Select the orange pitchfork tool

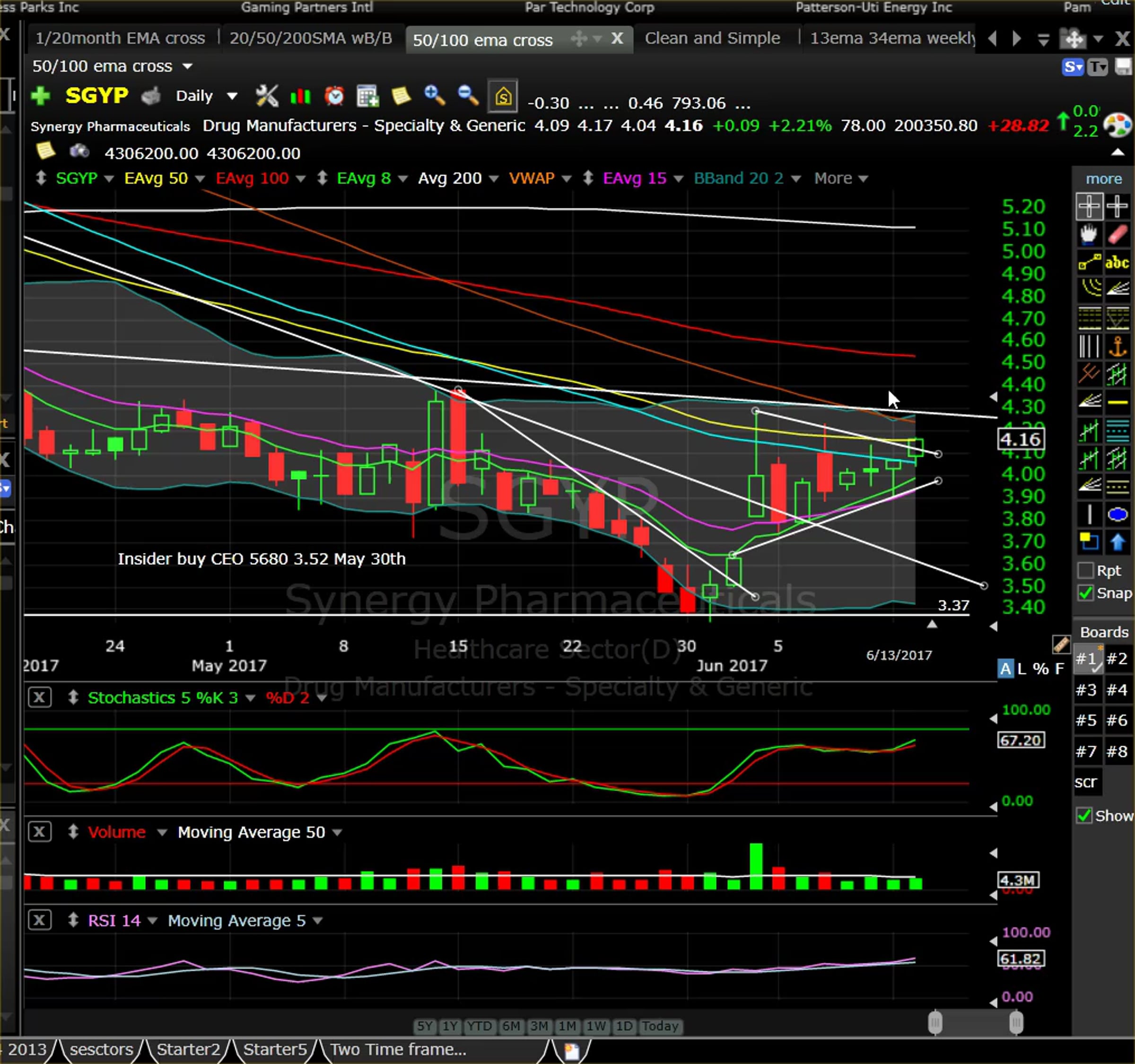coord(1089,375)
